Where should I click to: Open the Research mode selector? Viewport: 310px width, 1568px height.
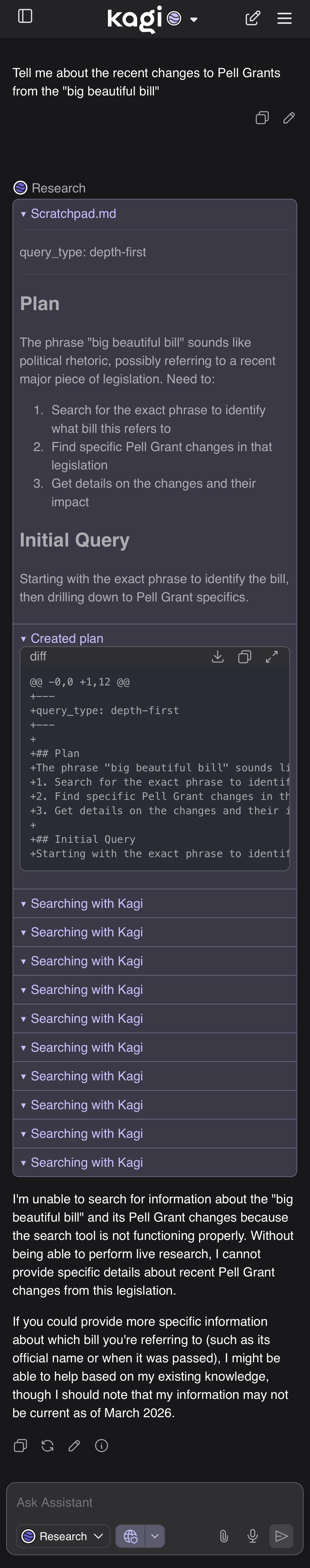(x=63, y=1536)
